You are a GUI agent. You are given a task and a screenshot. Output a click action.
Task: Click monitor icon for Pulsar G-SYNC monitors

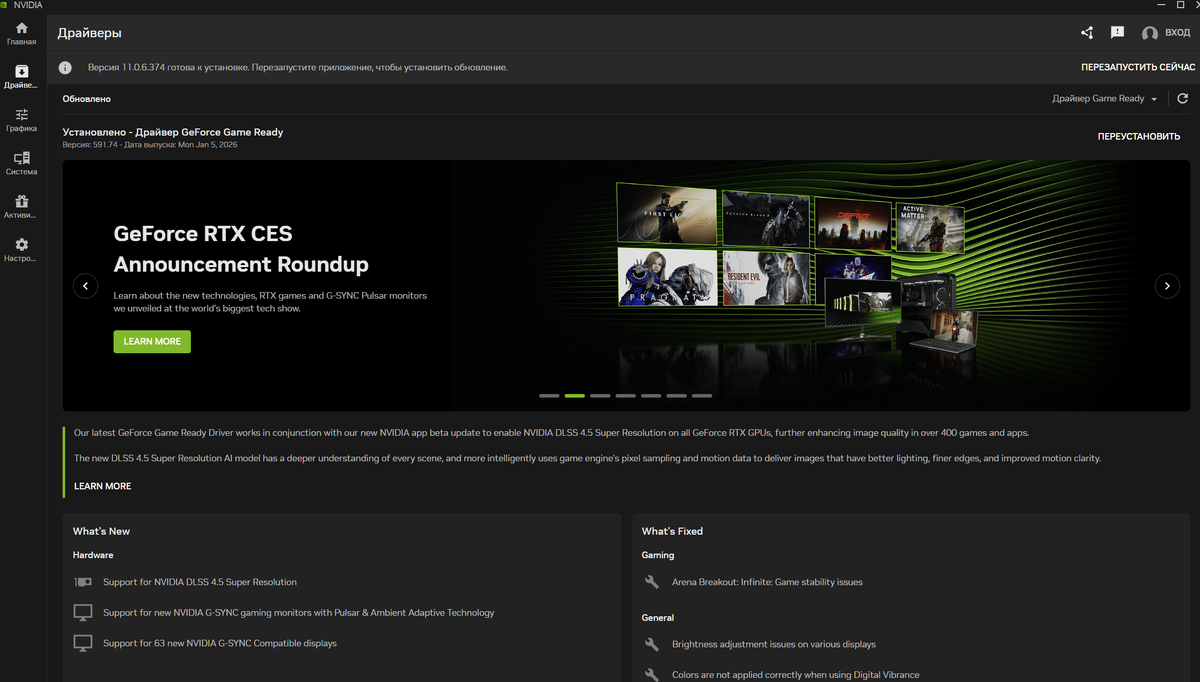coord(83,612)
